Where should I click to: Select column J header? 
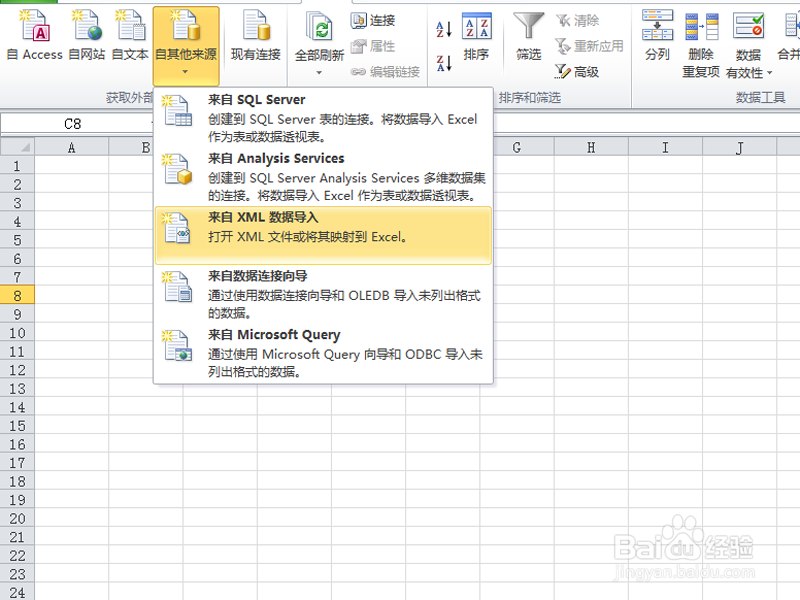(x=739, y=147)
